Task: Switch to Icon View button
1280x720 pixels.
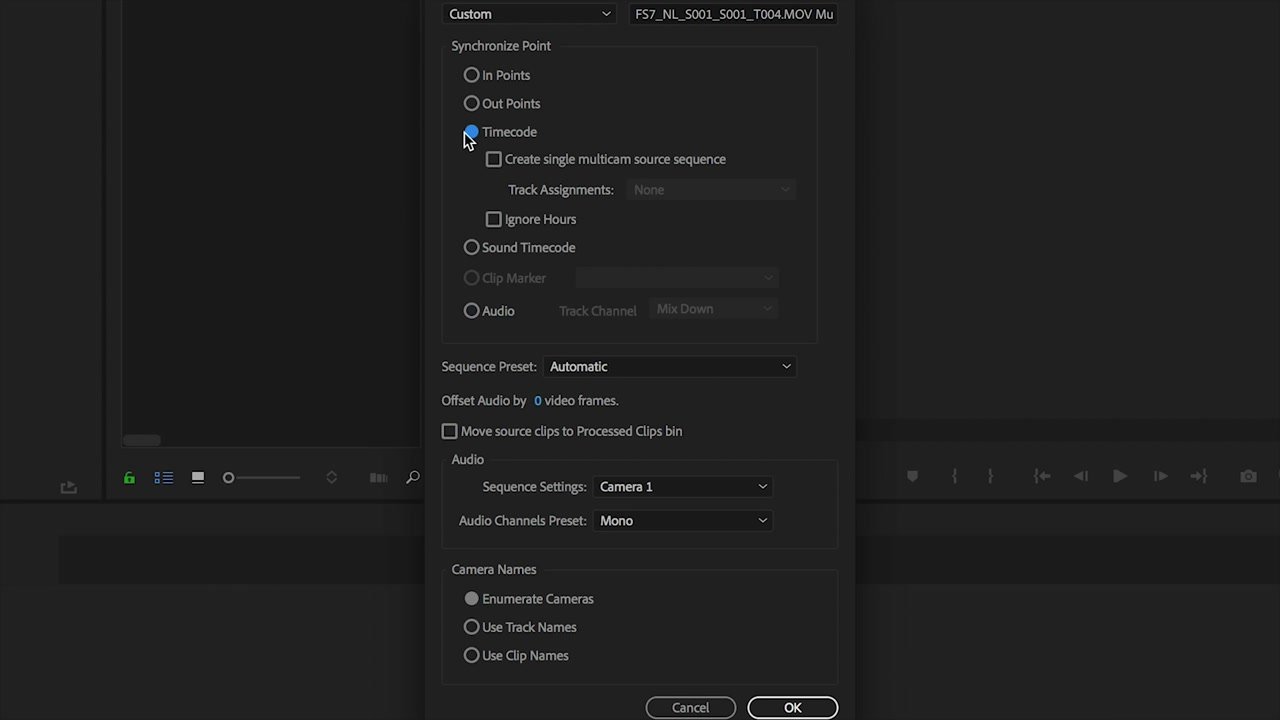Action: [x=198, y=478]
